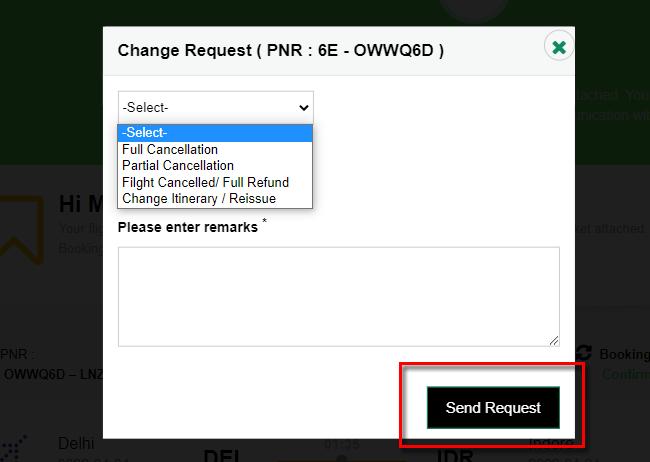Click the yellow bookmark icon on left

coord(22,230)
